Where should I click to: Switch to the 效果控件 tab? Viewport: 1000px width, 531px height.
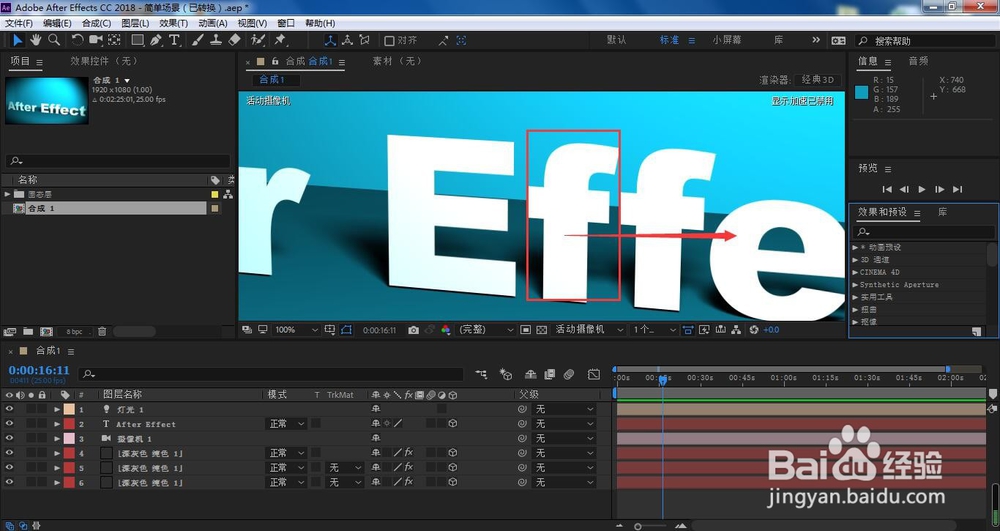click(103, 61)
